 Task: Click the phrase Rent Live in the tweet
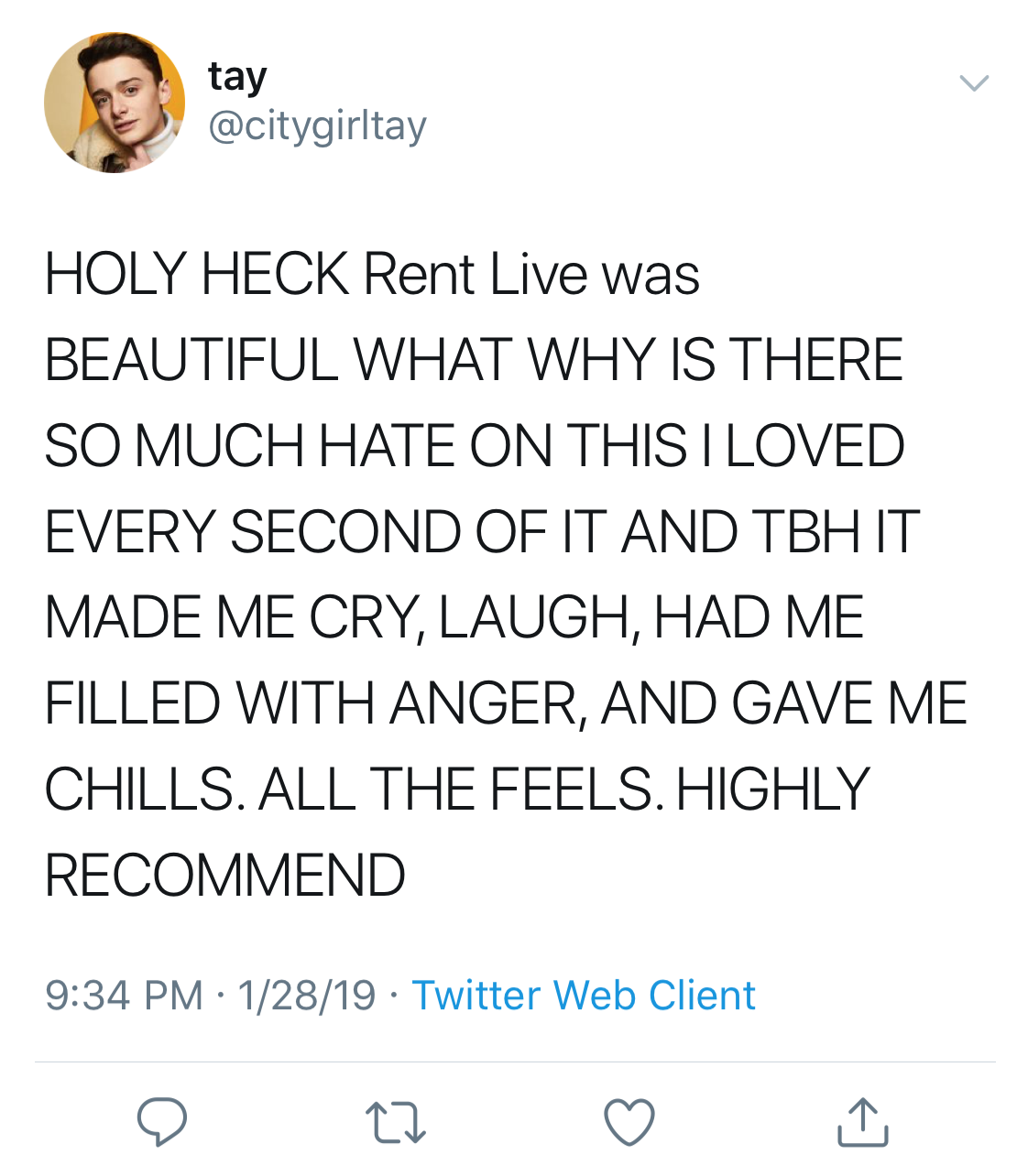pyautogui.click(x=475, y=274)
